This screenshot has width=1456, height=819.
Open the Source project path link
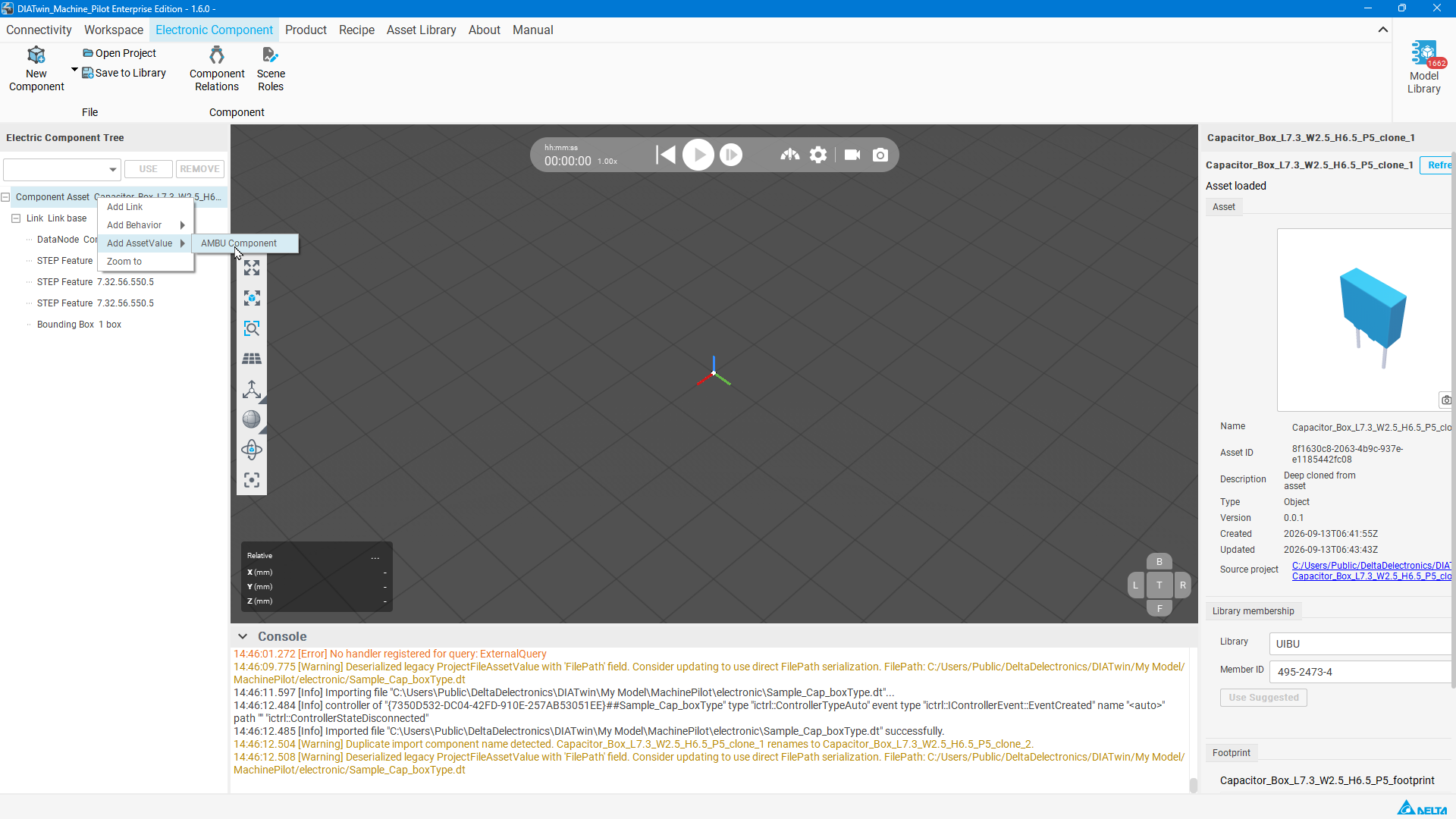[1372, 571]
